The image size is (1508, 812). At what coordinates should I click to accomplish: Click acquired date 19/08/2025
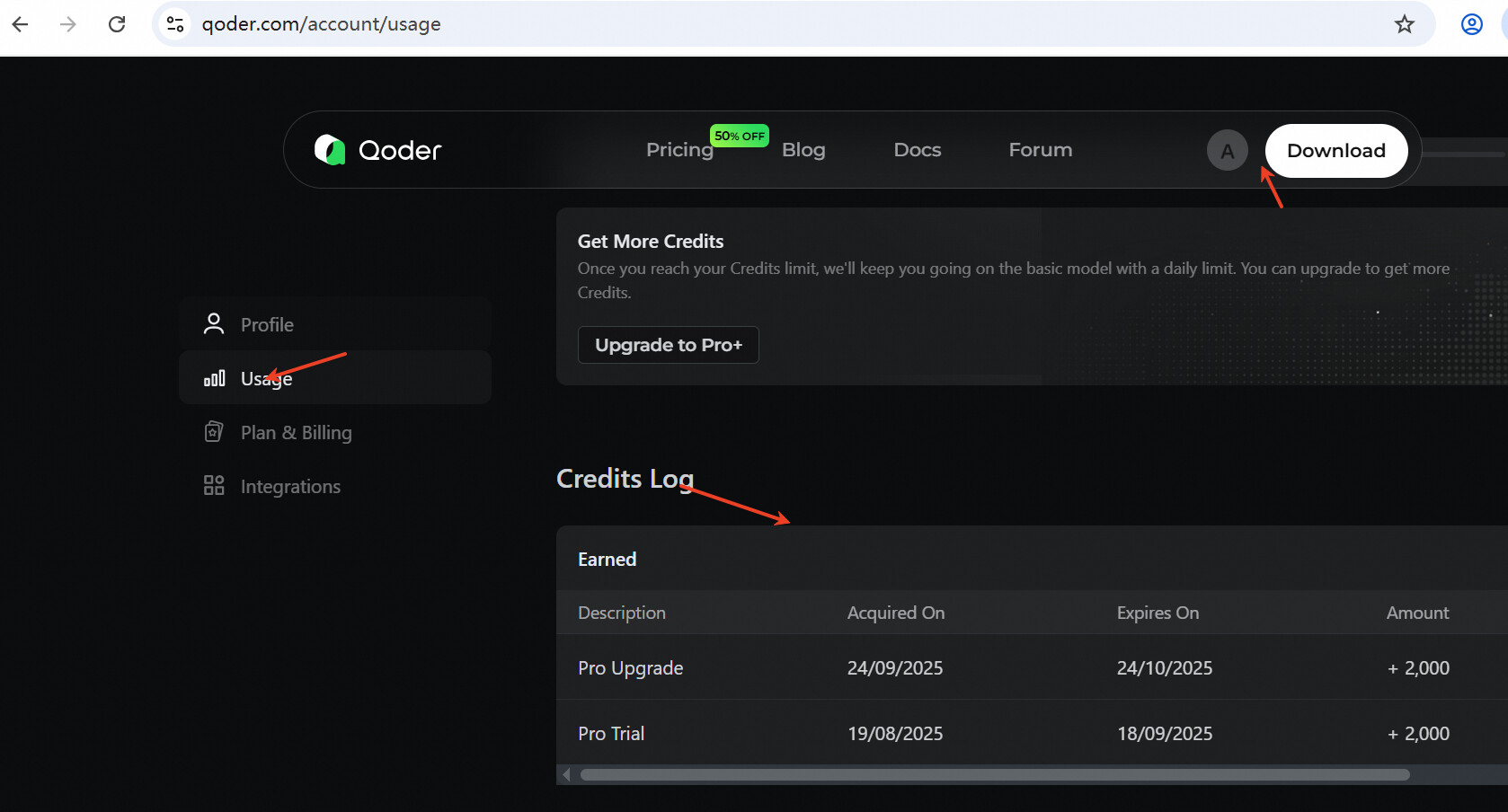coord(895,734)
